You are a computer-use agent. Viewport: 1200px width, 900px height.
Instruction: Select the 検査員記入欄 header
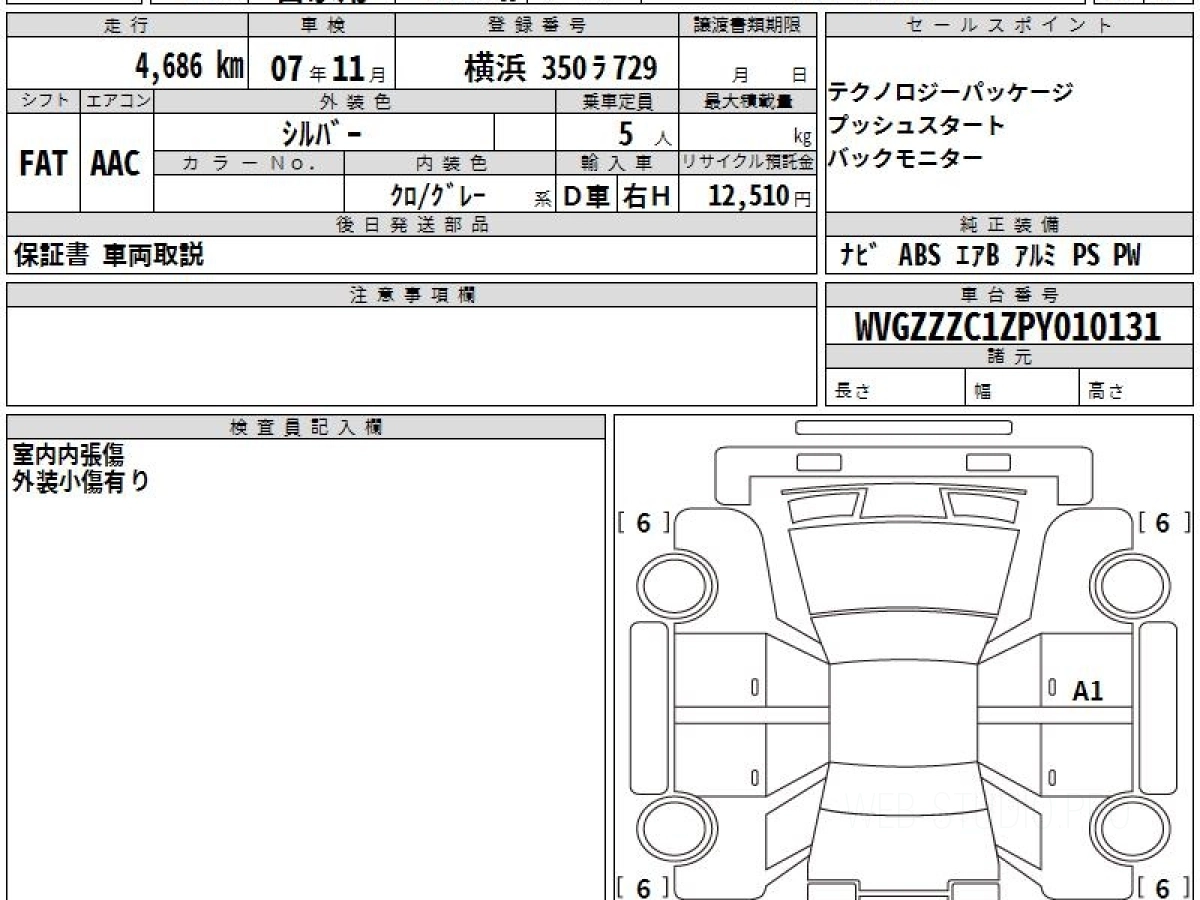[x=305, y=427]
